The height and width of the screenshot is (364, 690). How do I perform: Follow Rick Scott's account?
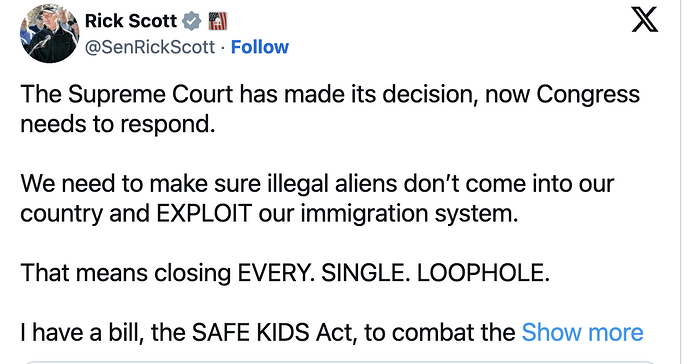click(260, 47)
